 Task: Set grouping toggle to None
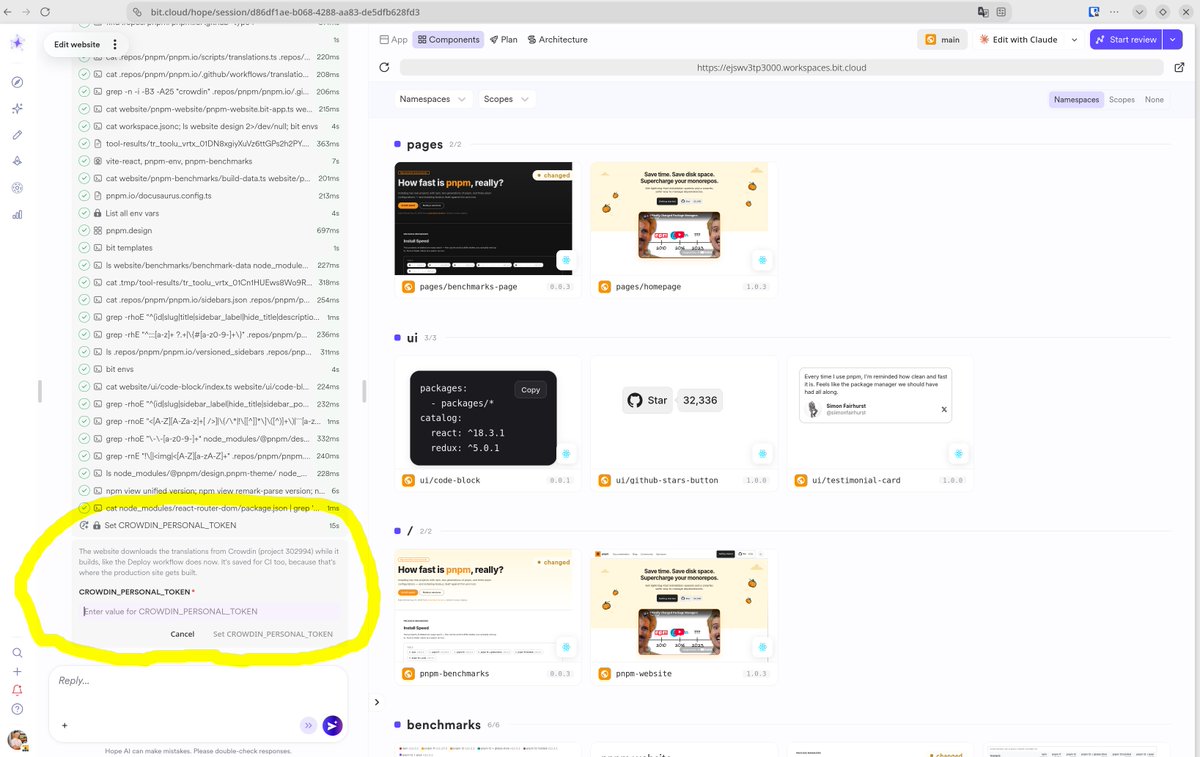[1154, 100]
